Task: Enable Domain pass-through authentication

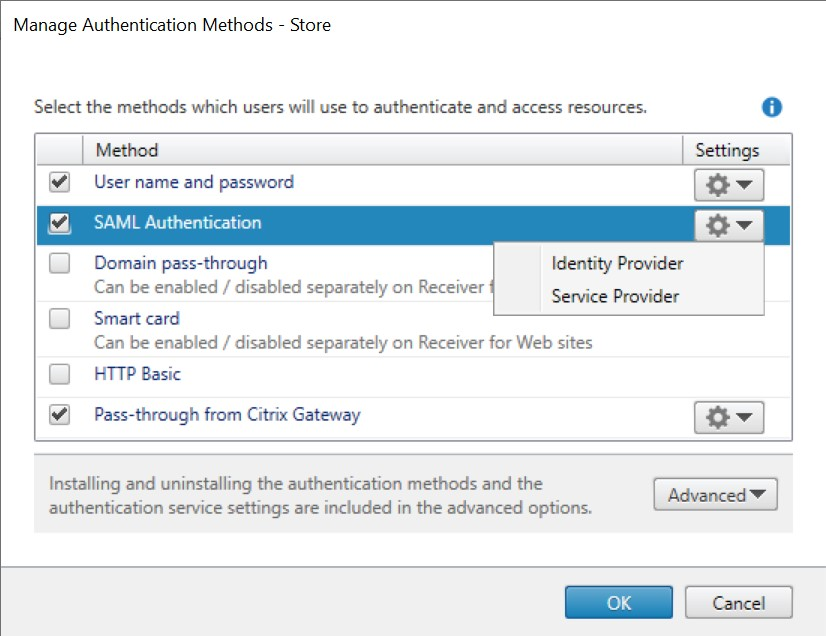Action: [x=58, y=264]
